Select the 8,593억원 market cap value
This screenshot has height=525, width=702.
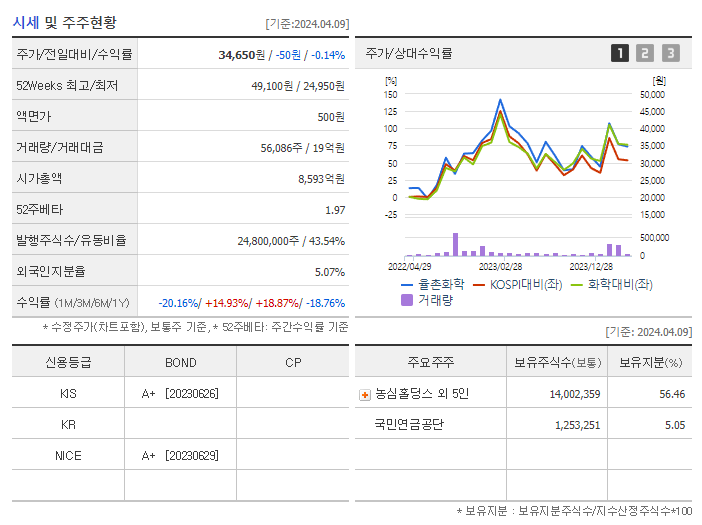[x=321, y=179]
